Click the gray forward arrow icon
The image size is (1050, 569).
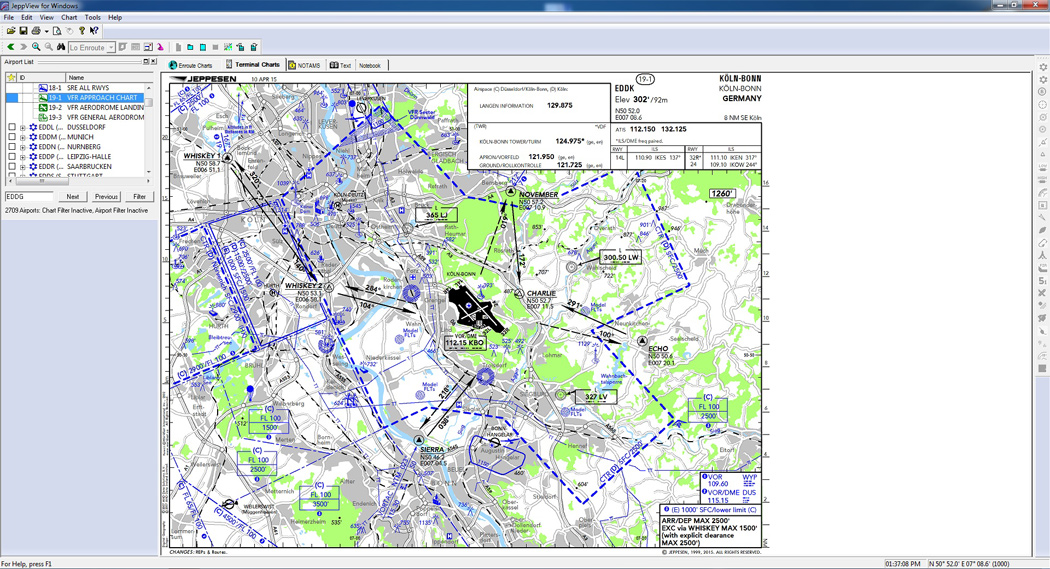point(23,47)
